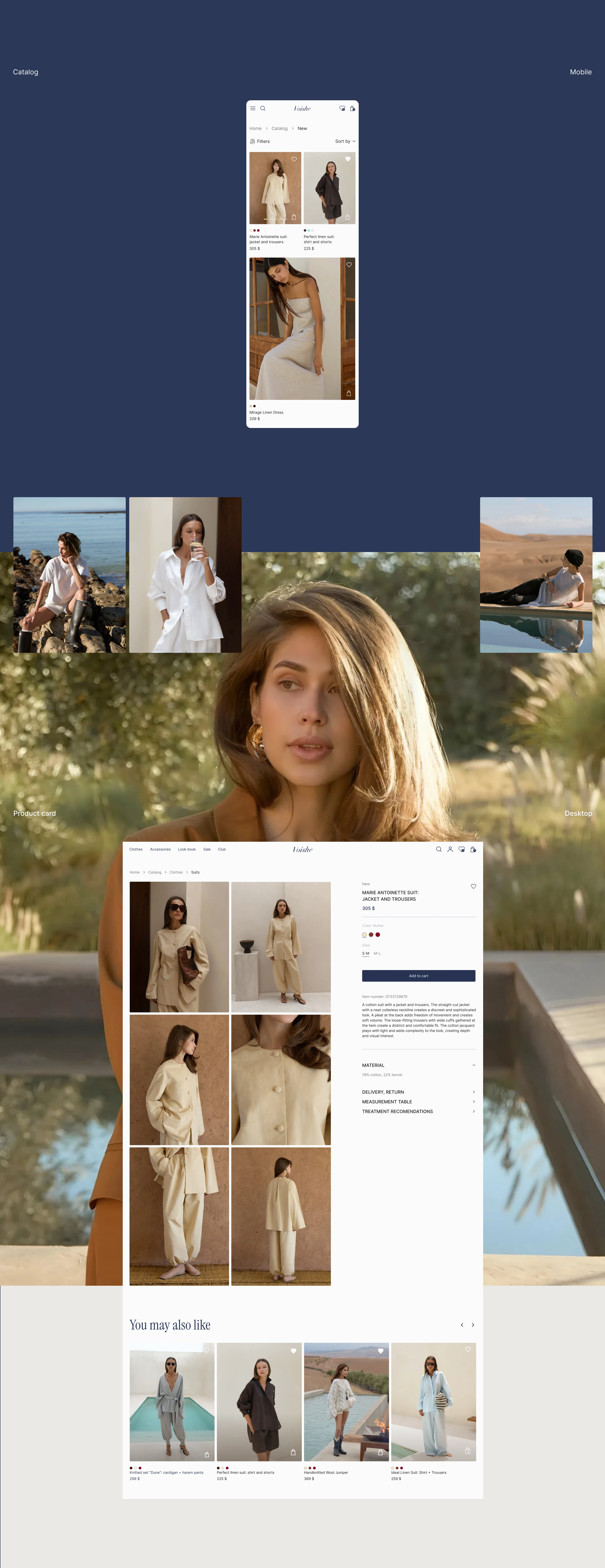
Task: Collapse the MATERIAL section
Action: [419, 1065]
